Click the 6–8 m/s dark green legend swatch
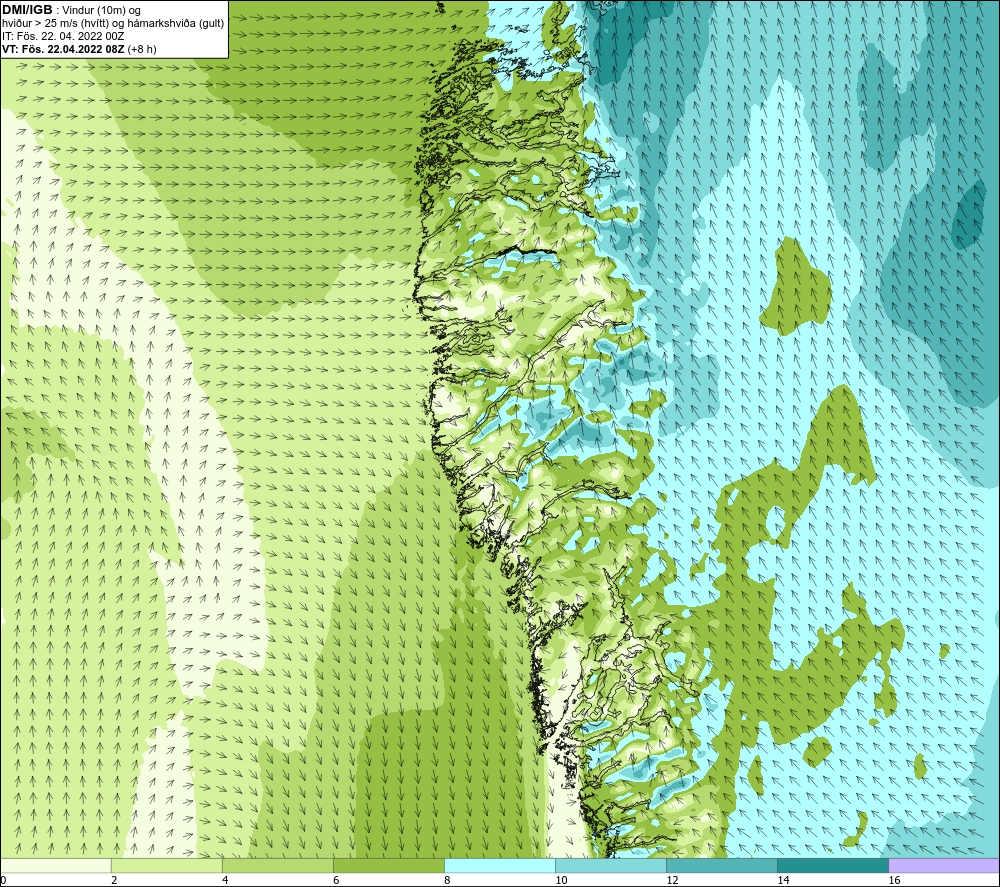The image size is (1000, 887). [389, 865]
